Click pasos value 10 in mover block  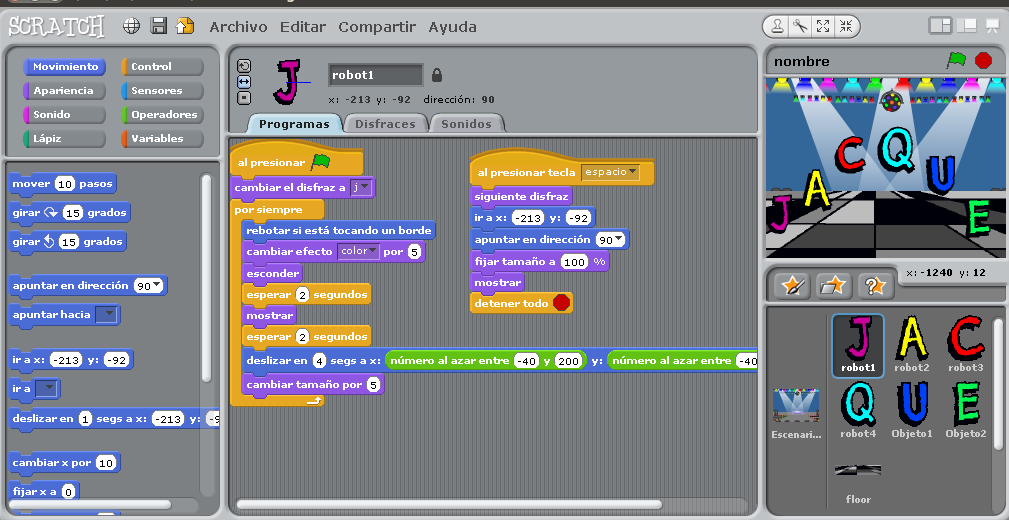click(65, 184)
